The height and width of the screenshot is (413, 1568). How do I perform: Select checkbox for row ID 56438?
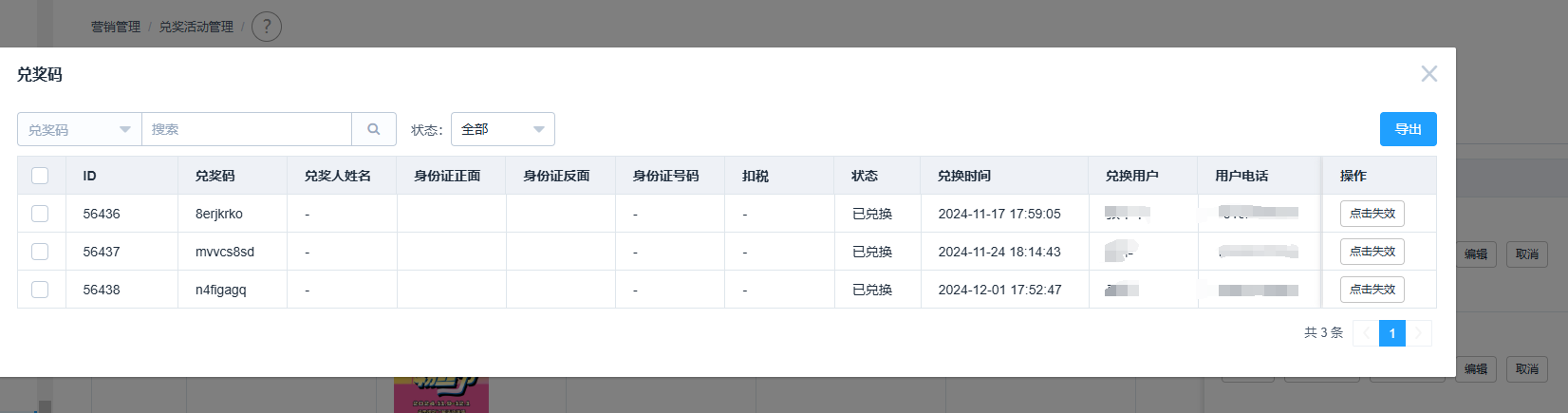tap(40, 290)
